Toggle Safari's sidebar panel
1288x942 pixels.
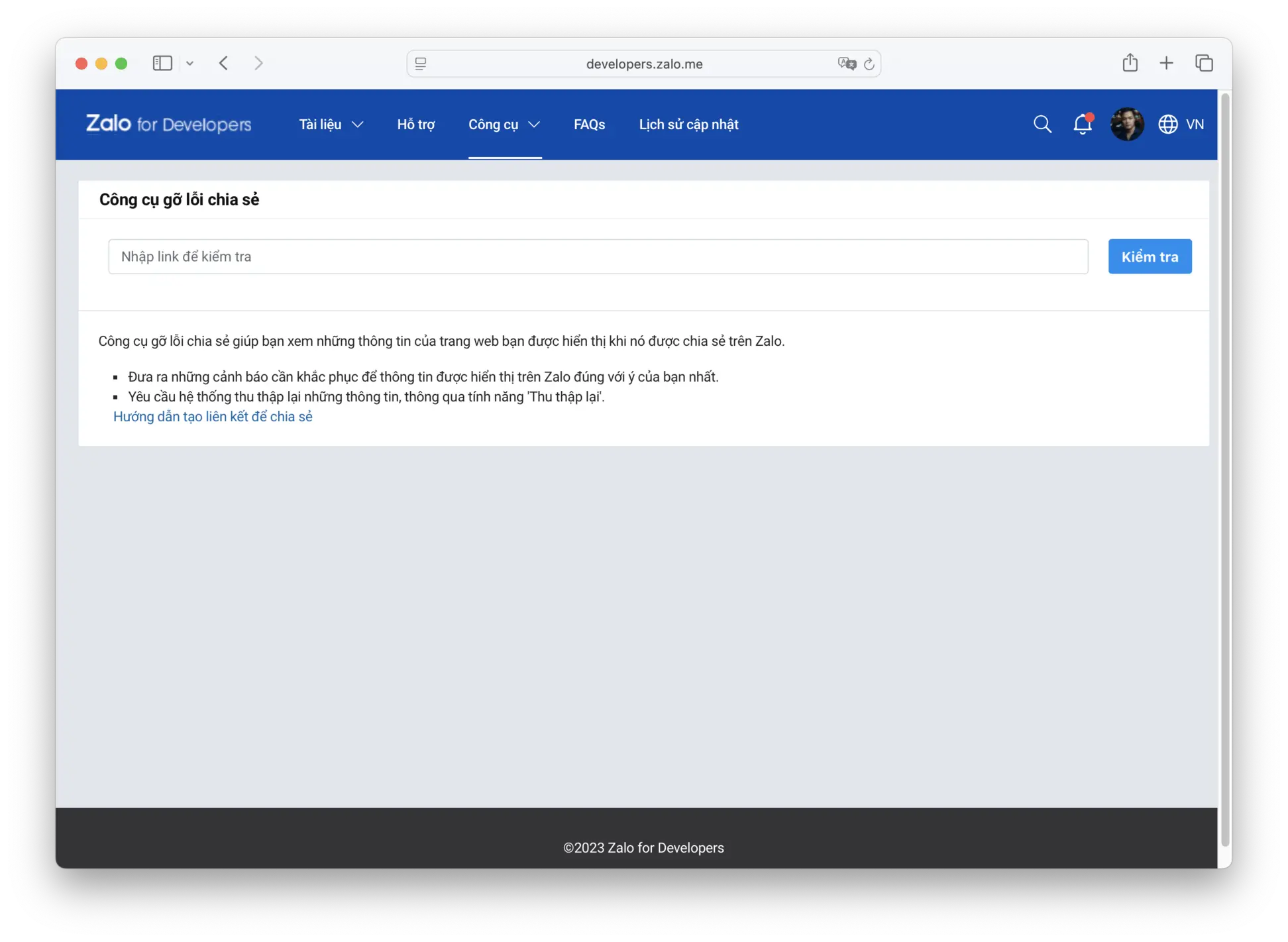(x=162, y=63)
